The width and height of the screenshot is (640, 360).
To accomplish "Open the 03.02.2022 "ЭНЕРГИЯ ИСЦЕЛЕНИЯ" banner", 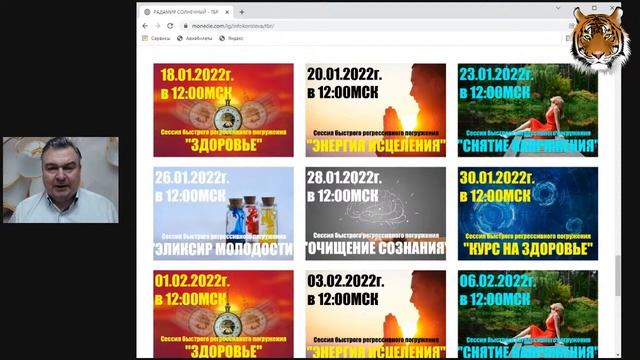I will (376, 314).
